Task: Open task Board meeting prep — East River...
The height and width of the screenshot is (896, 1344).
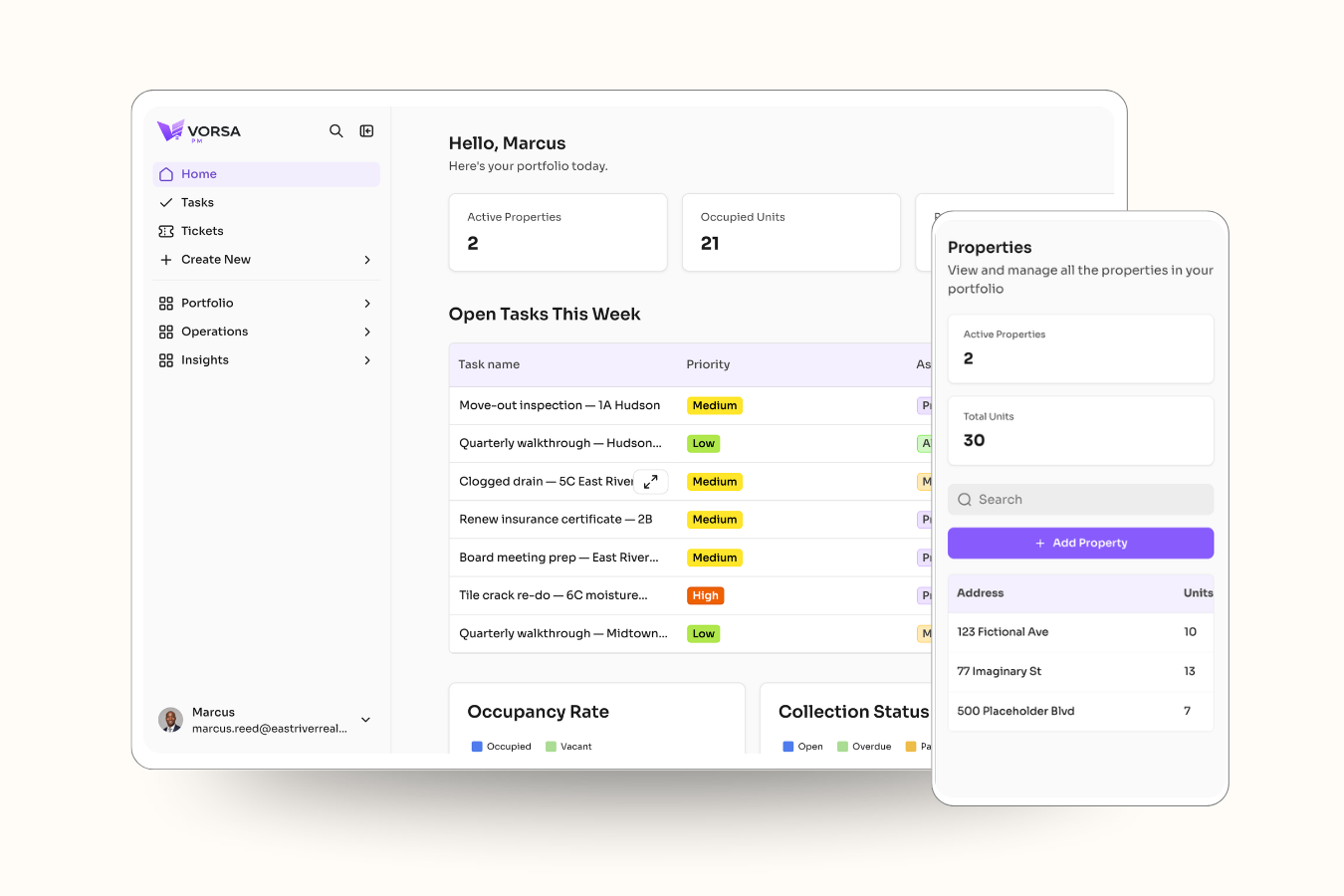Action: pos(559,558)
